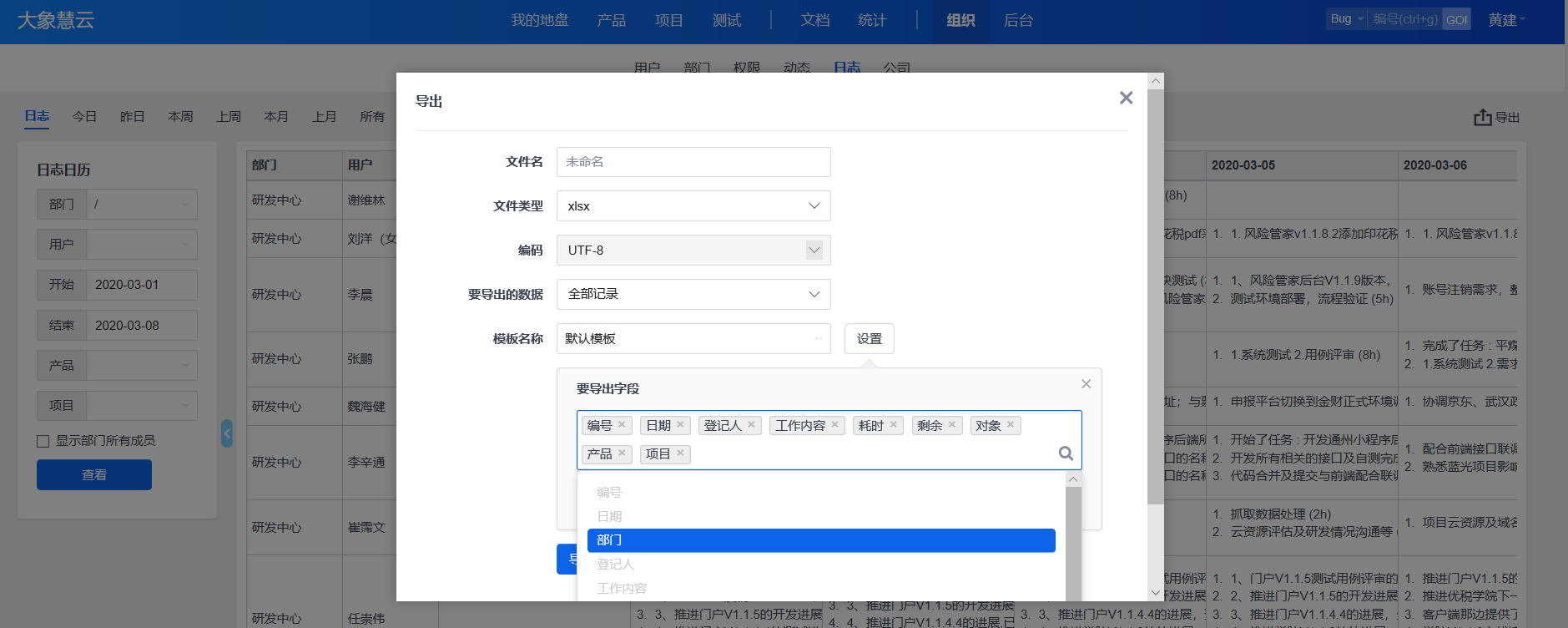1568x628 pixels.
Task: Toggle 显示部门所有成员 checkbox
Action: click(43, 441)
